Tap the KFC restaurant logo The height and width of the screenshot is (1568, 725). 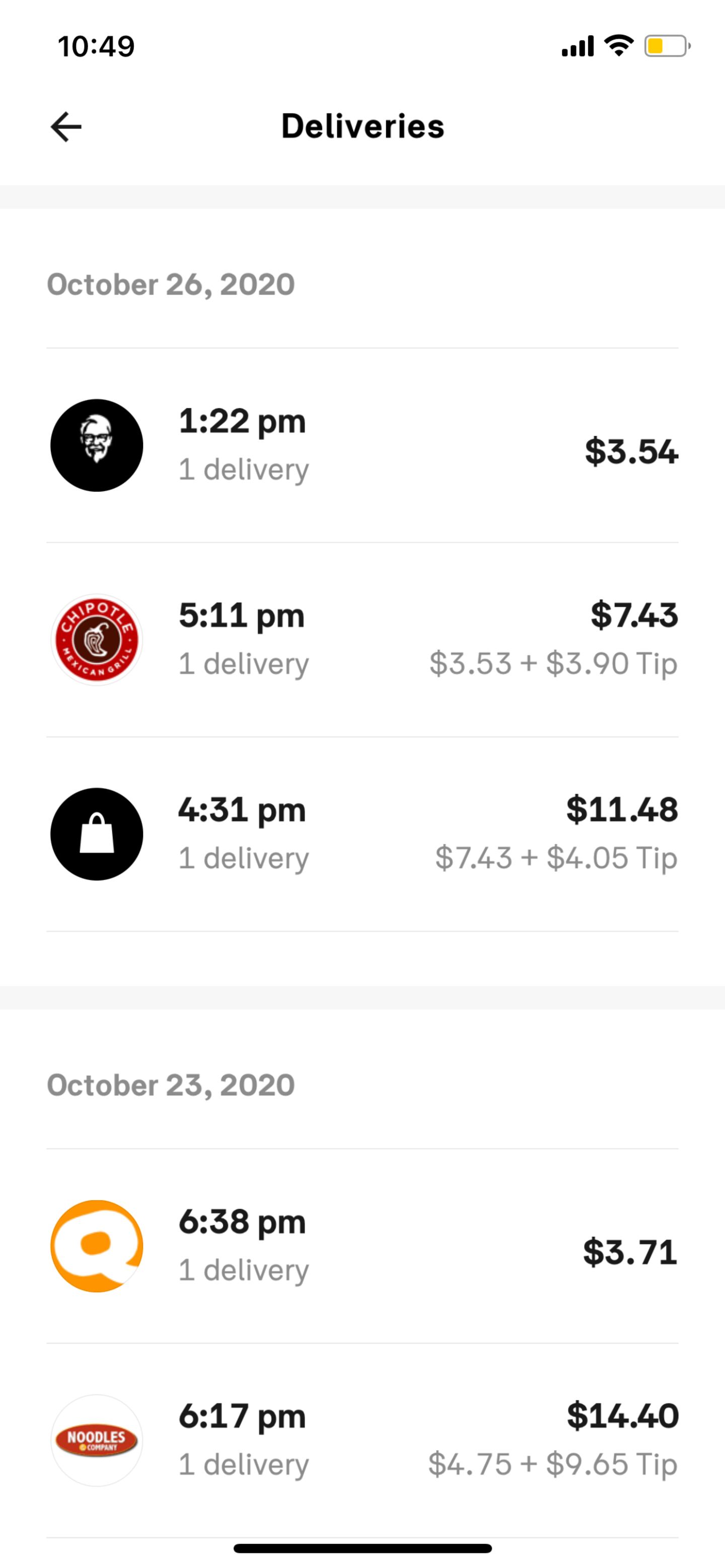[x=97, y=445]
